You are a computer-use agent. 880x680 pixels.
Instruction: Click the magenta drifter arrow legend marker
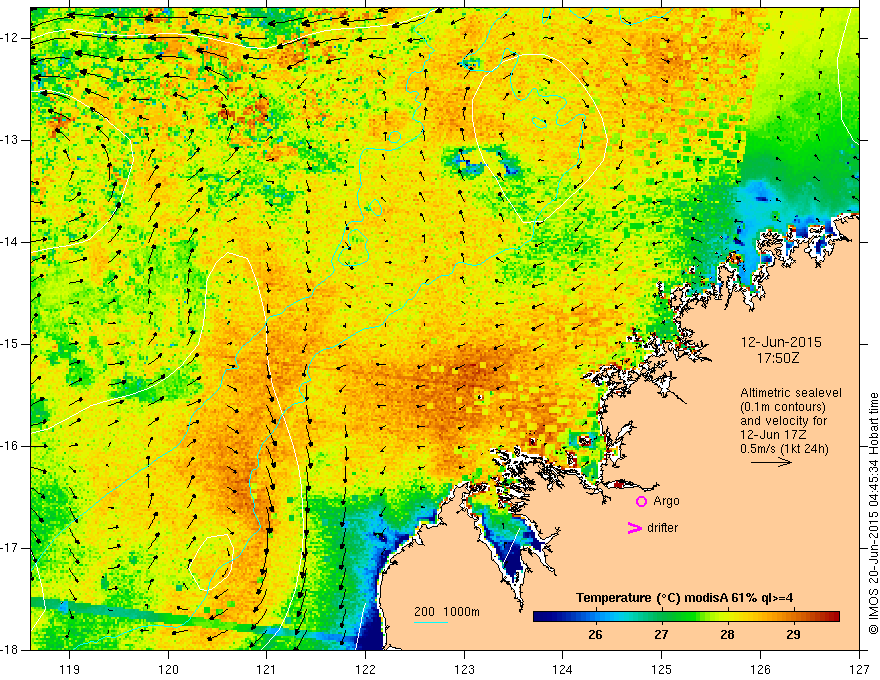(x=635, y=528)
